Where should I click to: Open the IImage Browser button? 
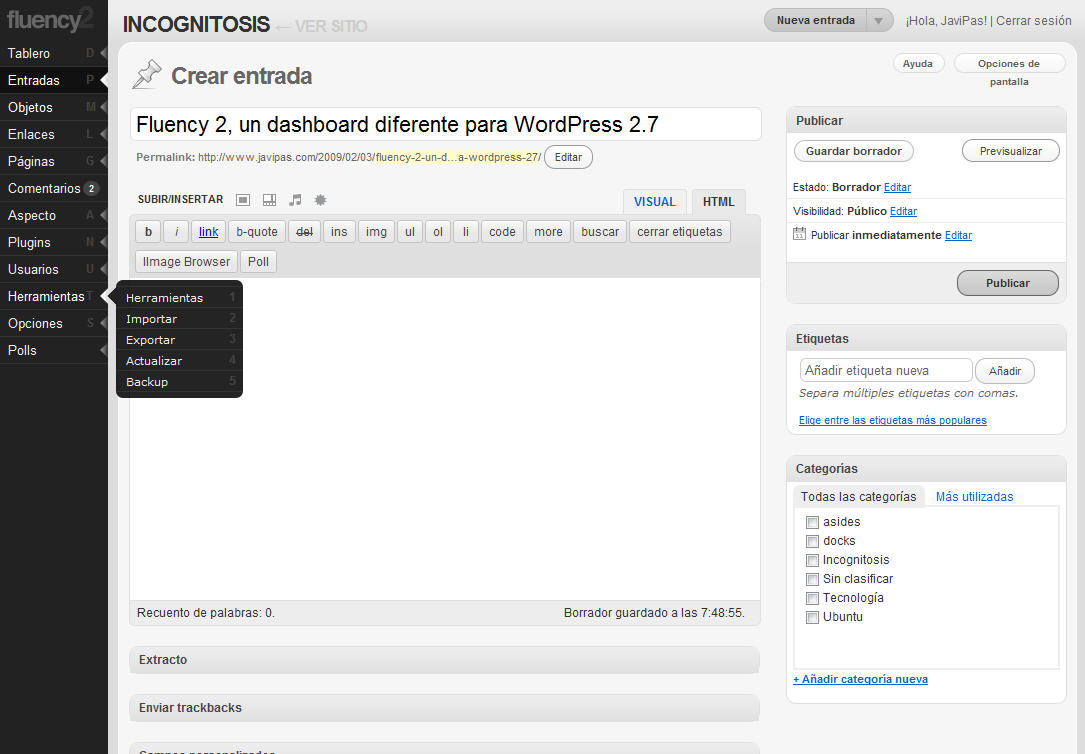tap(186, 261)
